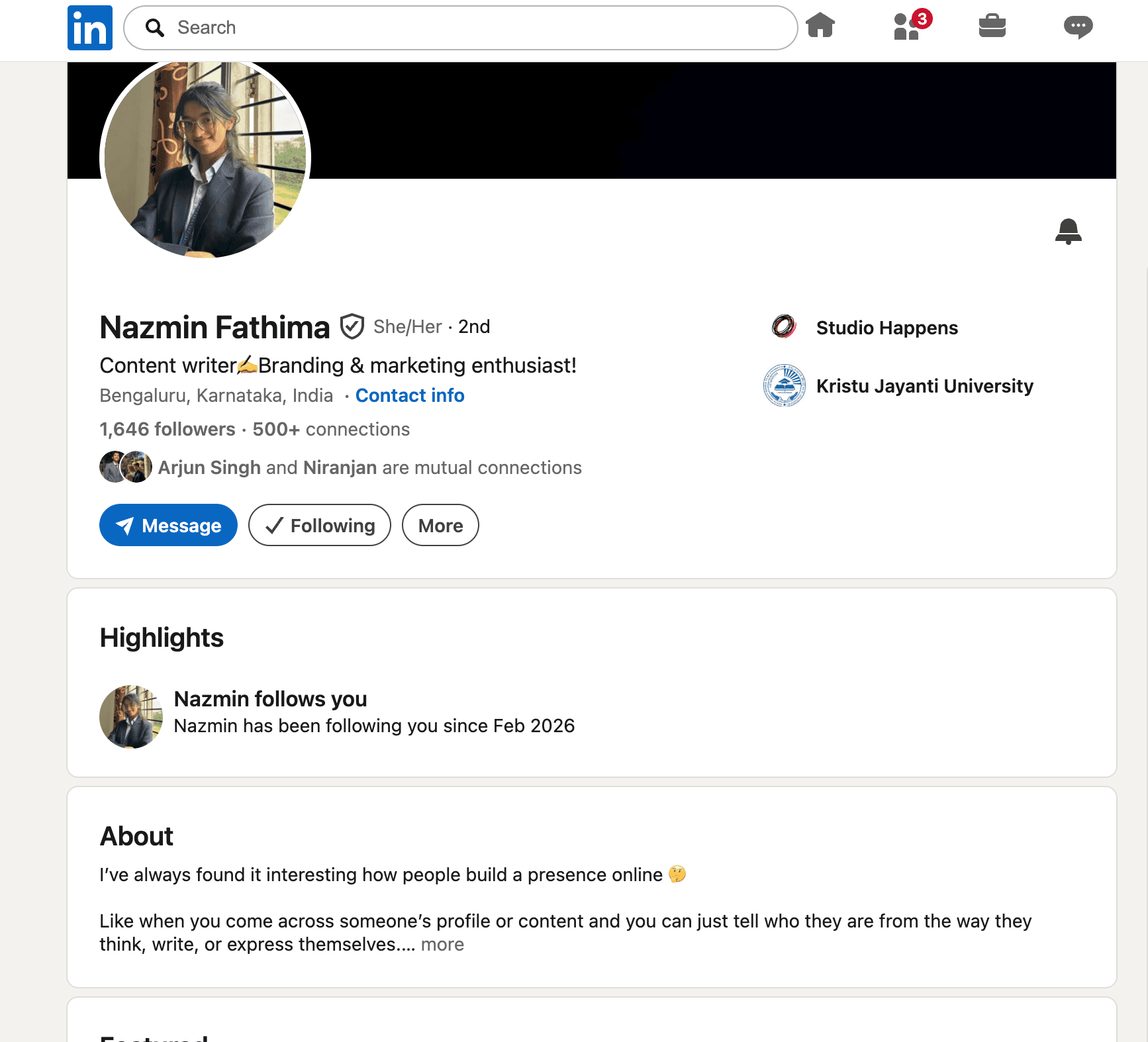Open Studio Happens company logo
This screenshot has width=1148, height=1042.
pyautogui.click(x=784, y=326)
